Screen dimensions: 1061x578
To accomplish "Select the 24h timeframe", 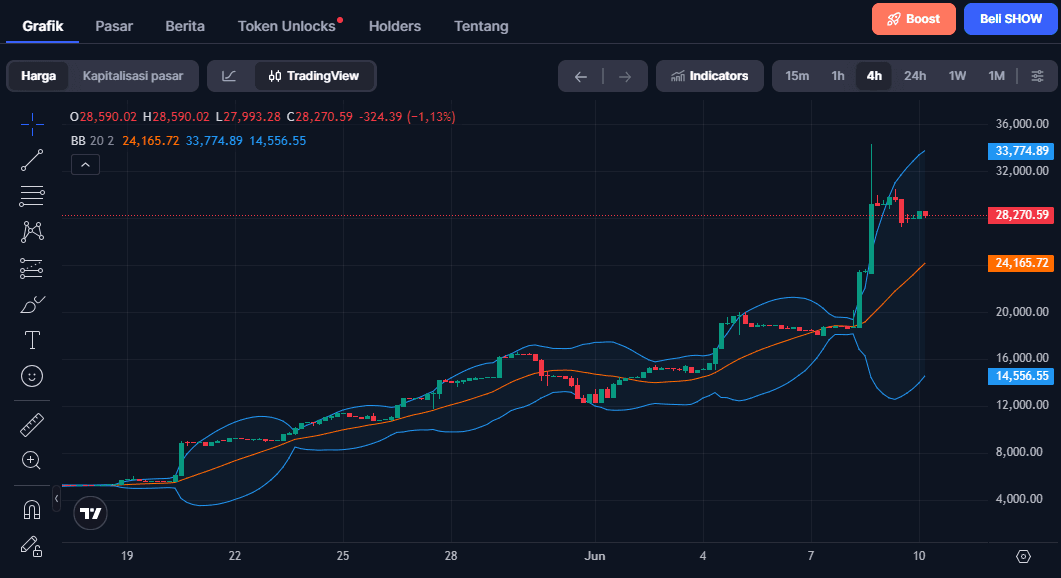I will (x=915, y=76).
